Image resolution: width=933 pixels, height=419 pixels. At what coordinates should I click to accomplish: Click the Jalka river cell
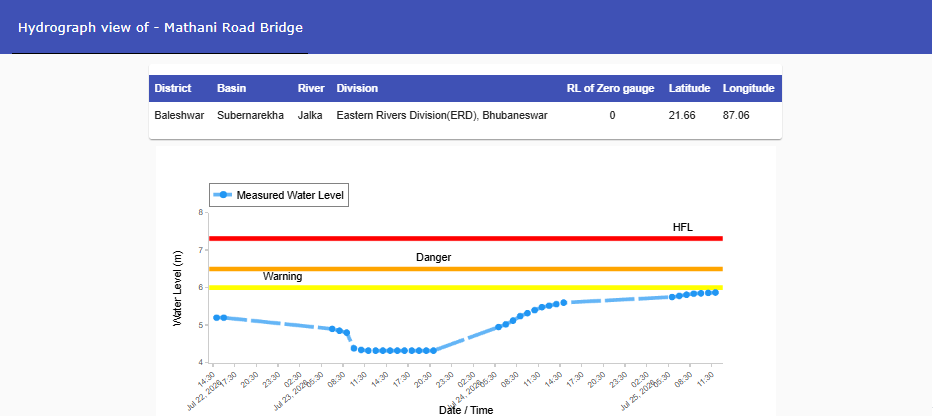point(310,115)
